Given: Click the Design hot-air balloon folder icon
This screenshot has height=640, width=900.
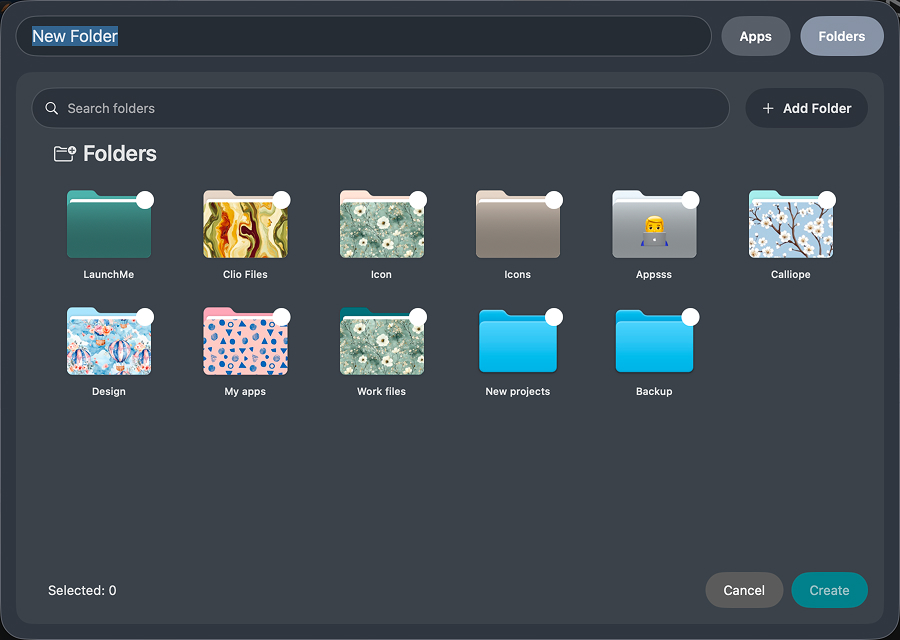Looking at the screenshot, I should [108, 341].
